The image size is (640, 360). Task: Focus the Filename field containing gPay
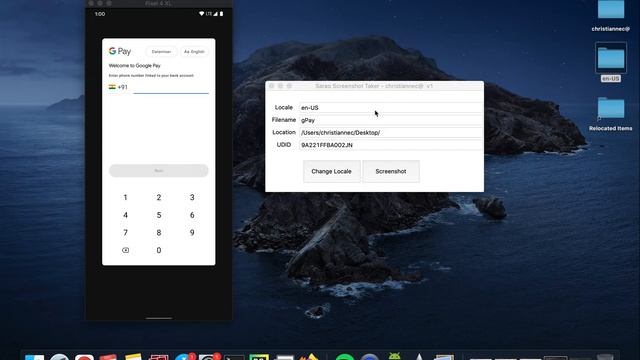click(391, 120)
